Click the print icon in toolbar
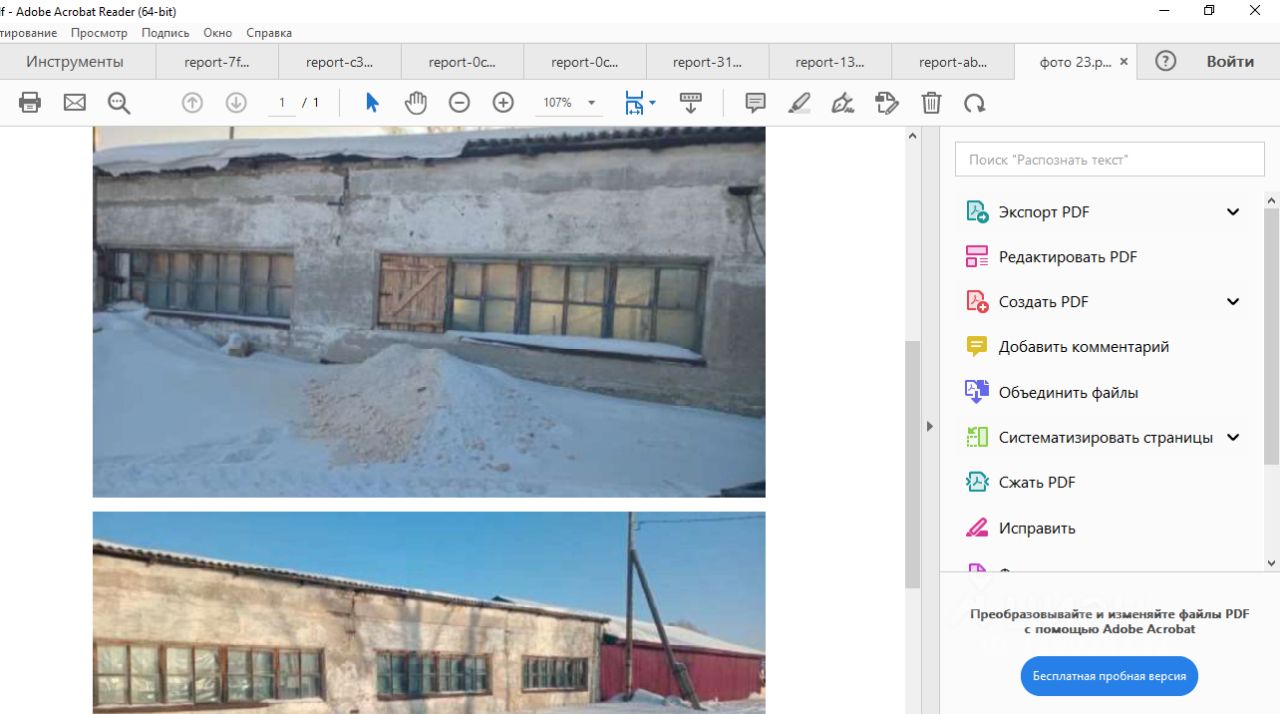Screen dimensions: 1280x714 (x=30, y=102)
